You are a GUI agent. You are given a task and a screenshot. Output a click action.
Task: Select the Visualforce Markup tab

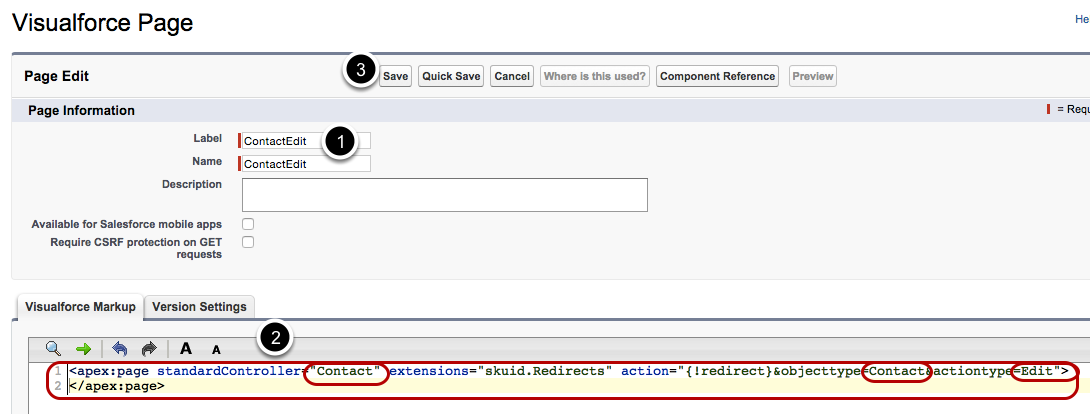[79, 307]
